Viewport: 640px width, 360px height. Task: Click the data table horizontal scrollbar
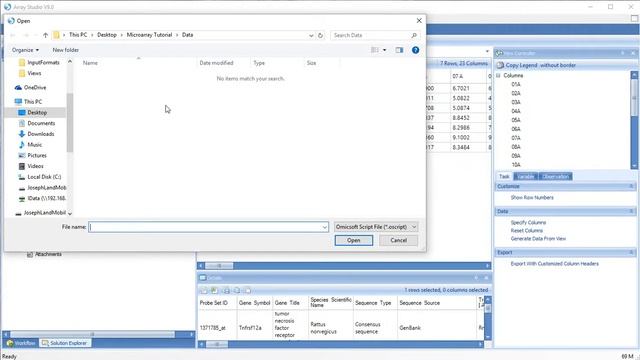coord(344,266)
